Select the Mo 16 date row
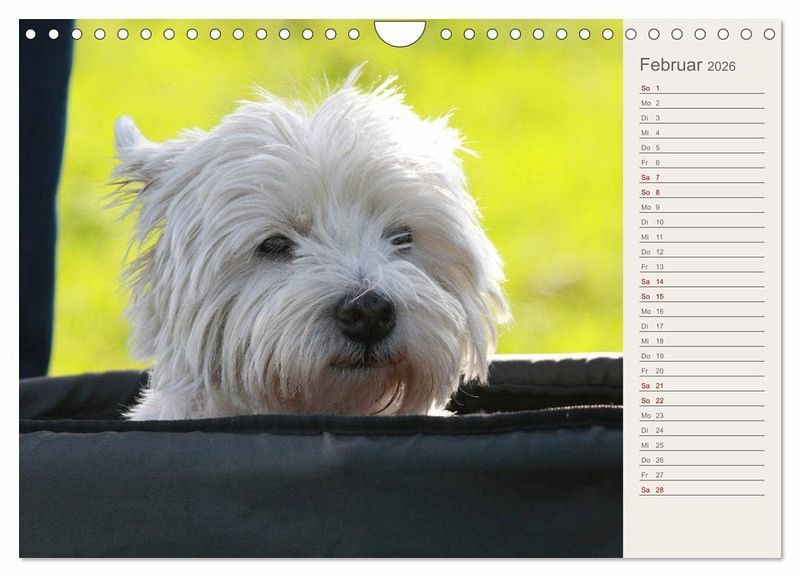This screenshot has width=800, height=577. point(702,311)
